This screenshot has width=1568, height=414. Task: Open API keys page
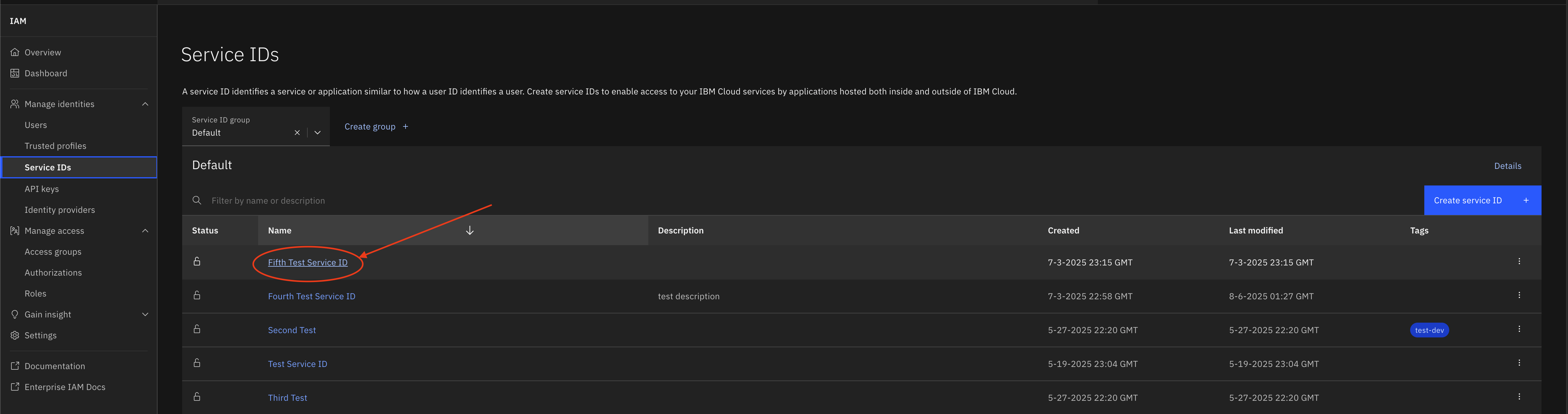point(42,189)
